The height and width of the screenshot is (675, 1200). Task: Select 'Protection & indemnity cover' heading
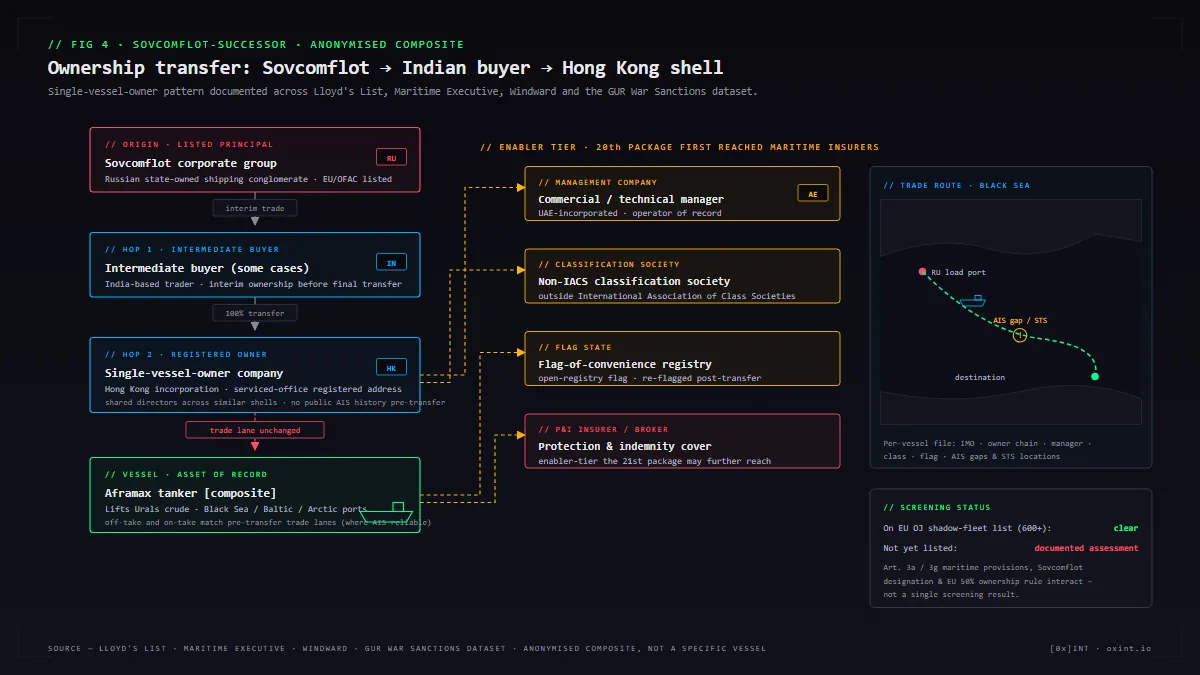[625, 446]
